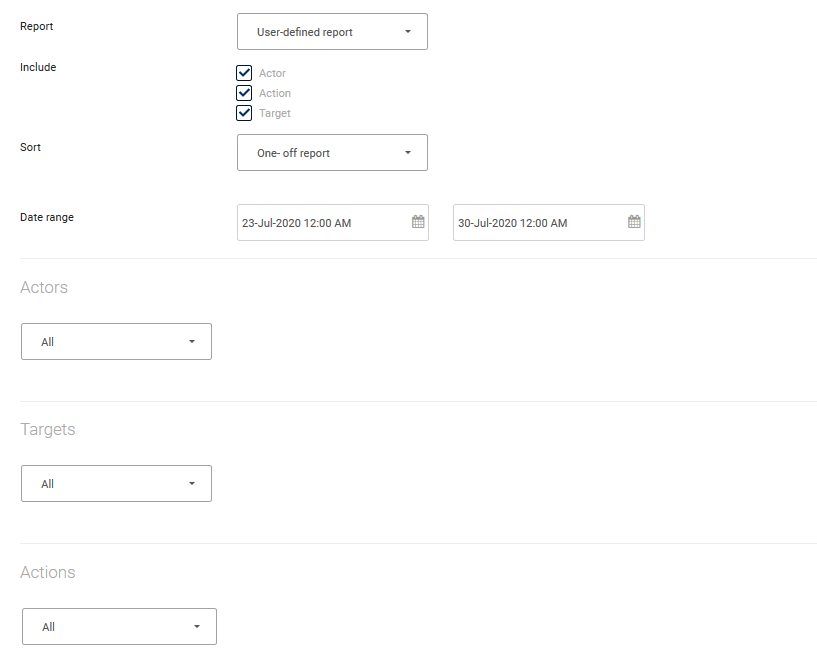Select the All value under Actors
Viewport: 817px width, 664px height.
pos(100,342)
